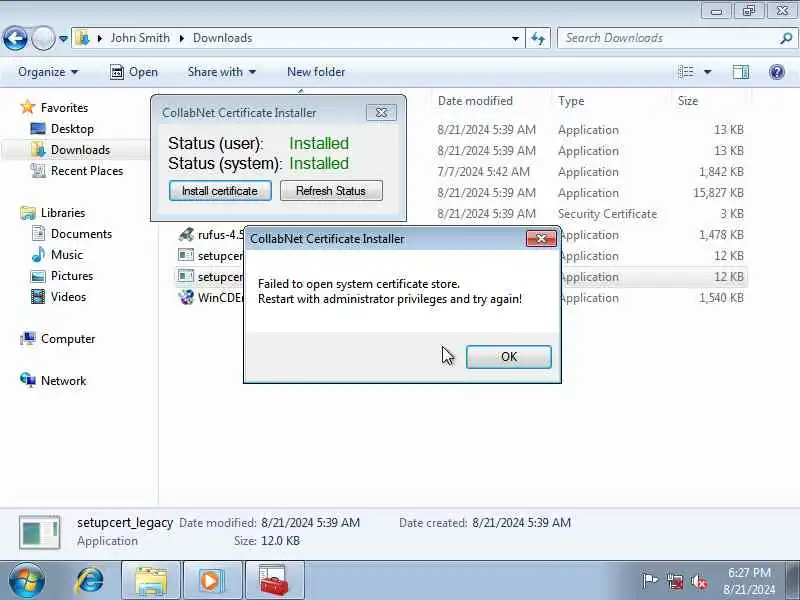Close the small CollabNet installer window

click(x=381, y=112)
